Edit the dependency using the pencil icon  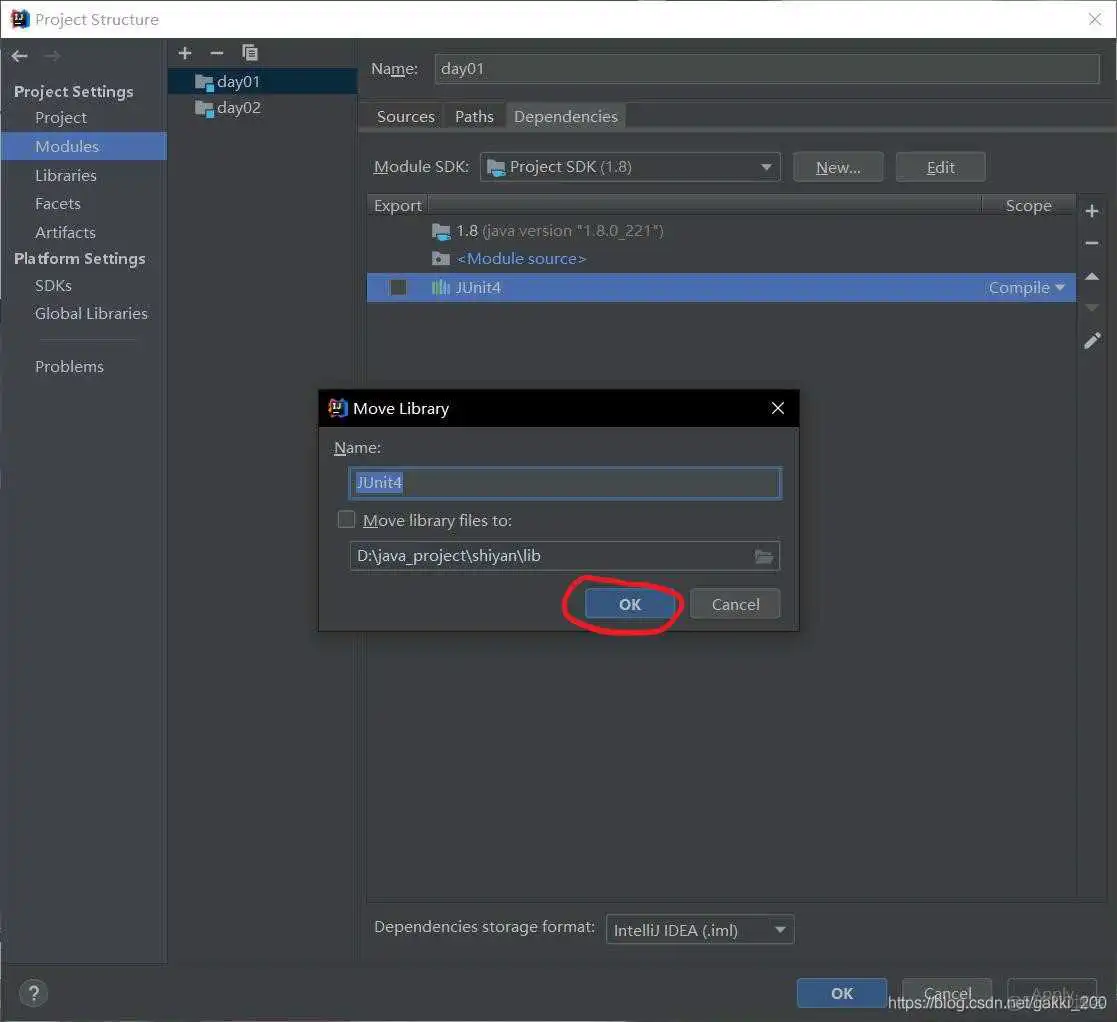click(1092, 340)
